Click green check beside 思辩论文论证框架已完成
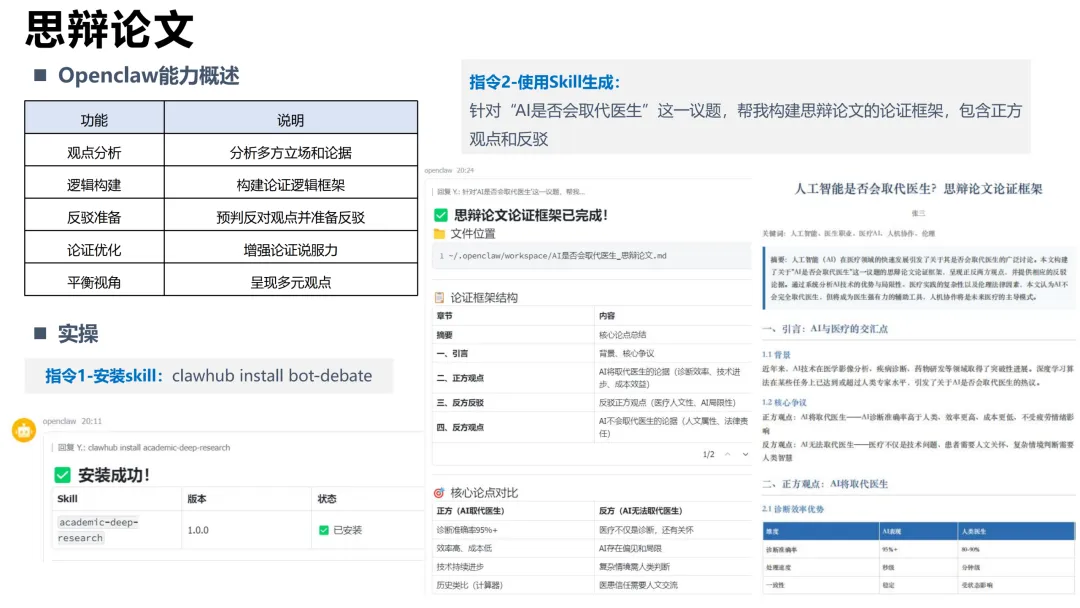The width and height of the screenshot is (1080, 608). click(x=441, y=216)
